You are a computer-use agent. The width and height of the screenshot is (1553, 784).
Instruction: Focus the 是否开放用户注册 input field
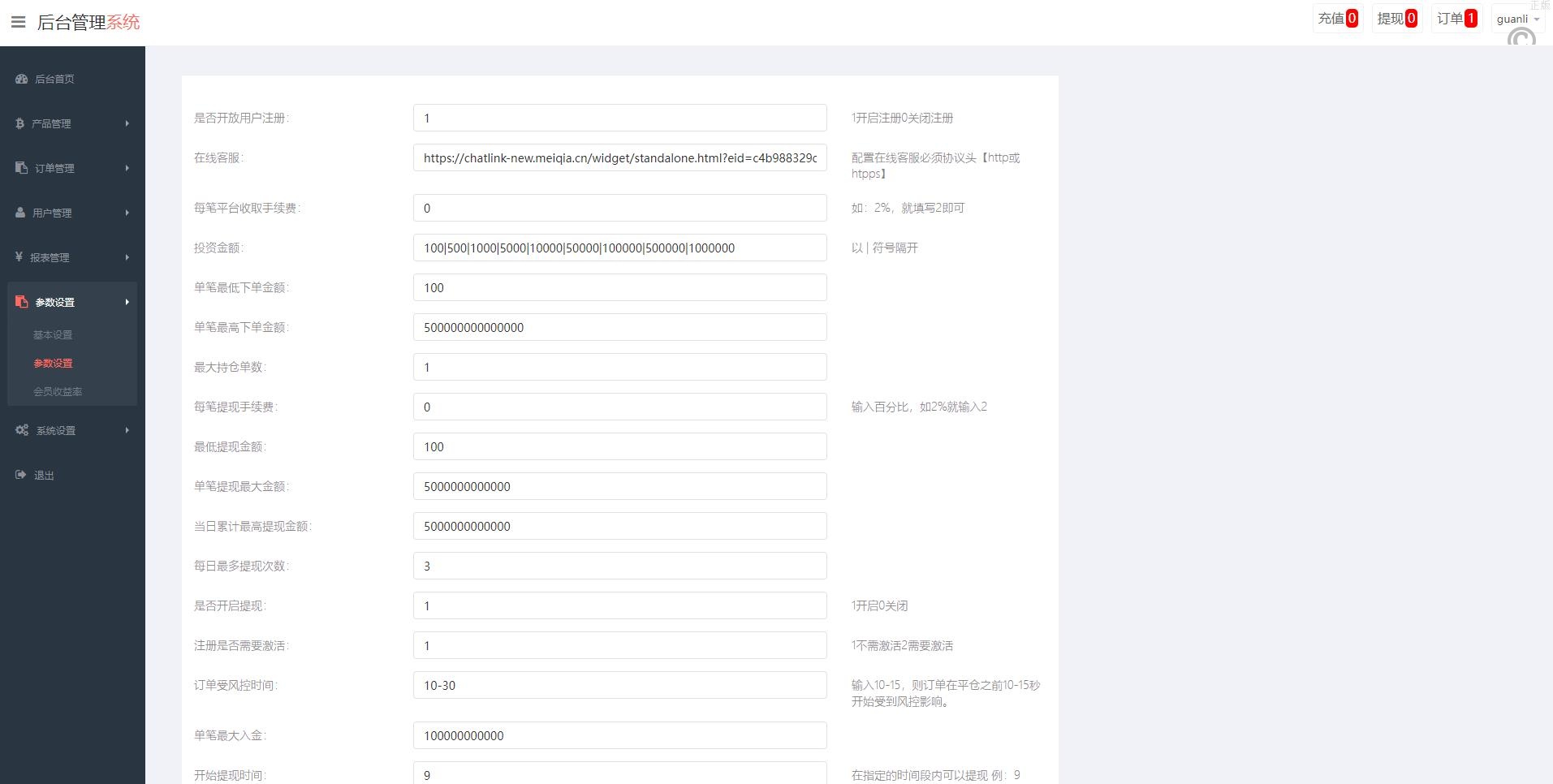point(619,118)
